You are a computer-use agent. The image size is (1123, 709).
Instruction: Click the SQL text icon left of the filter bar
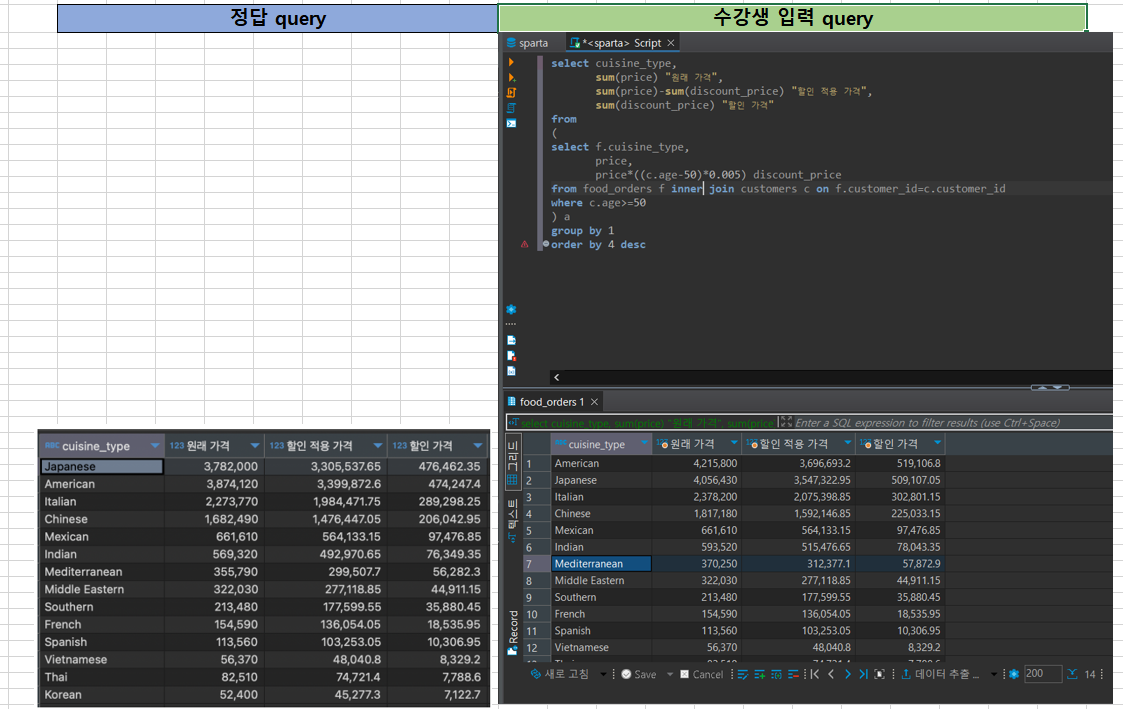514,423
